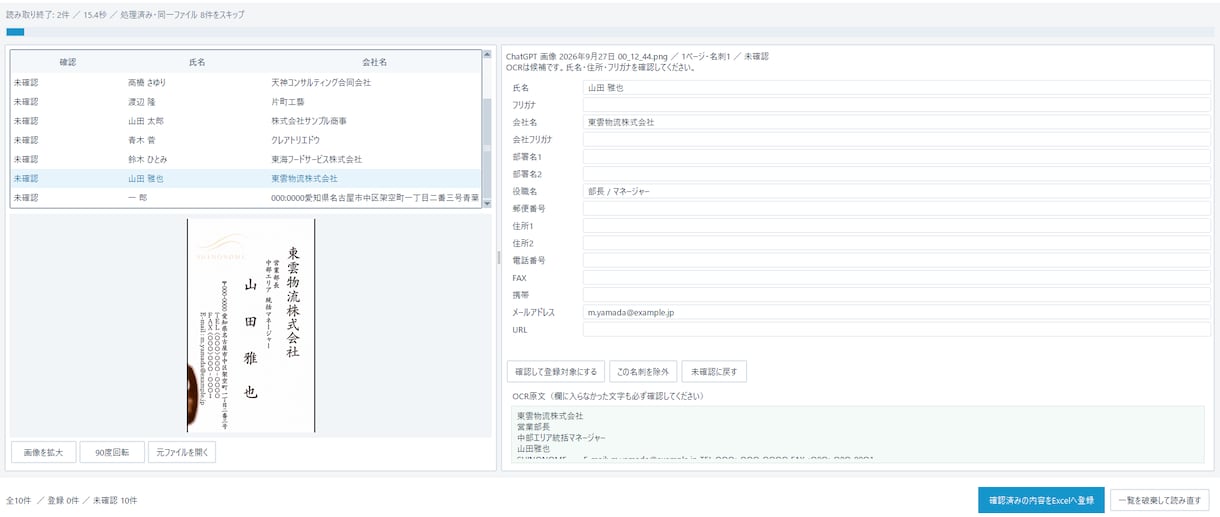Viewport: 1220px width, 517px height.
Task: Select the row for 一郎
Action: tap(246, 198)
